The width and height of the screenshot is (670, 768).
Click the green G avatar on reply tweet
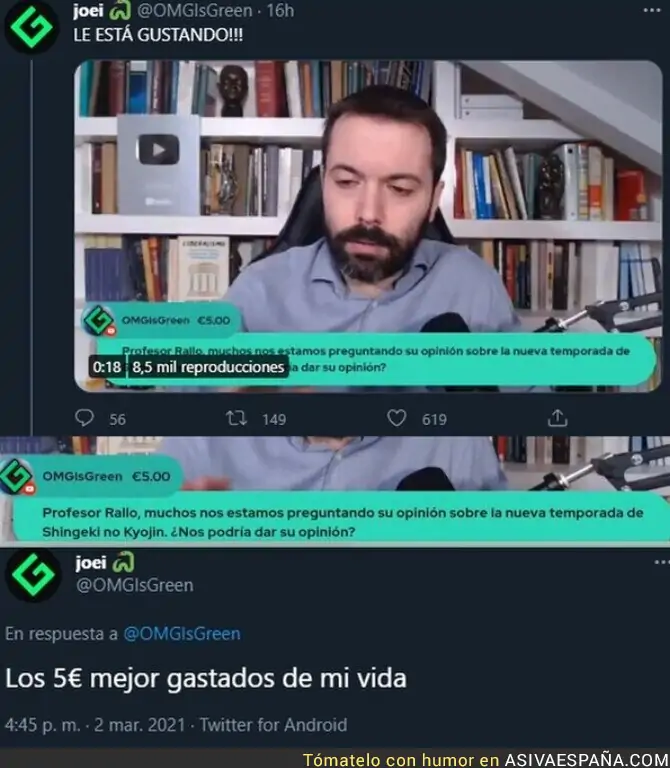coord(33,575)
